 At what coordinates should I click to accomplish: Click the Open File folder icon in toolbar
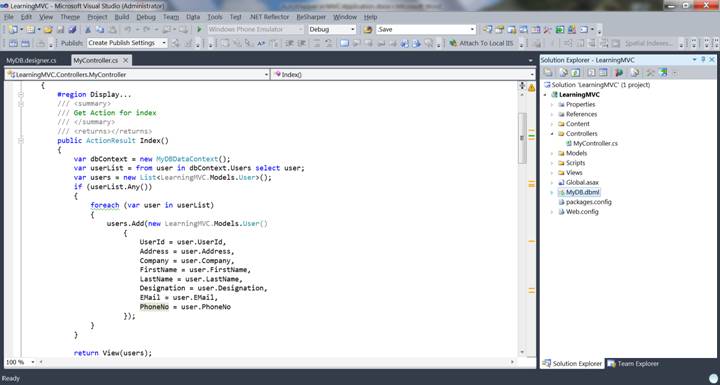pyautogui.click(x=48, y=29)
